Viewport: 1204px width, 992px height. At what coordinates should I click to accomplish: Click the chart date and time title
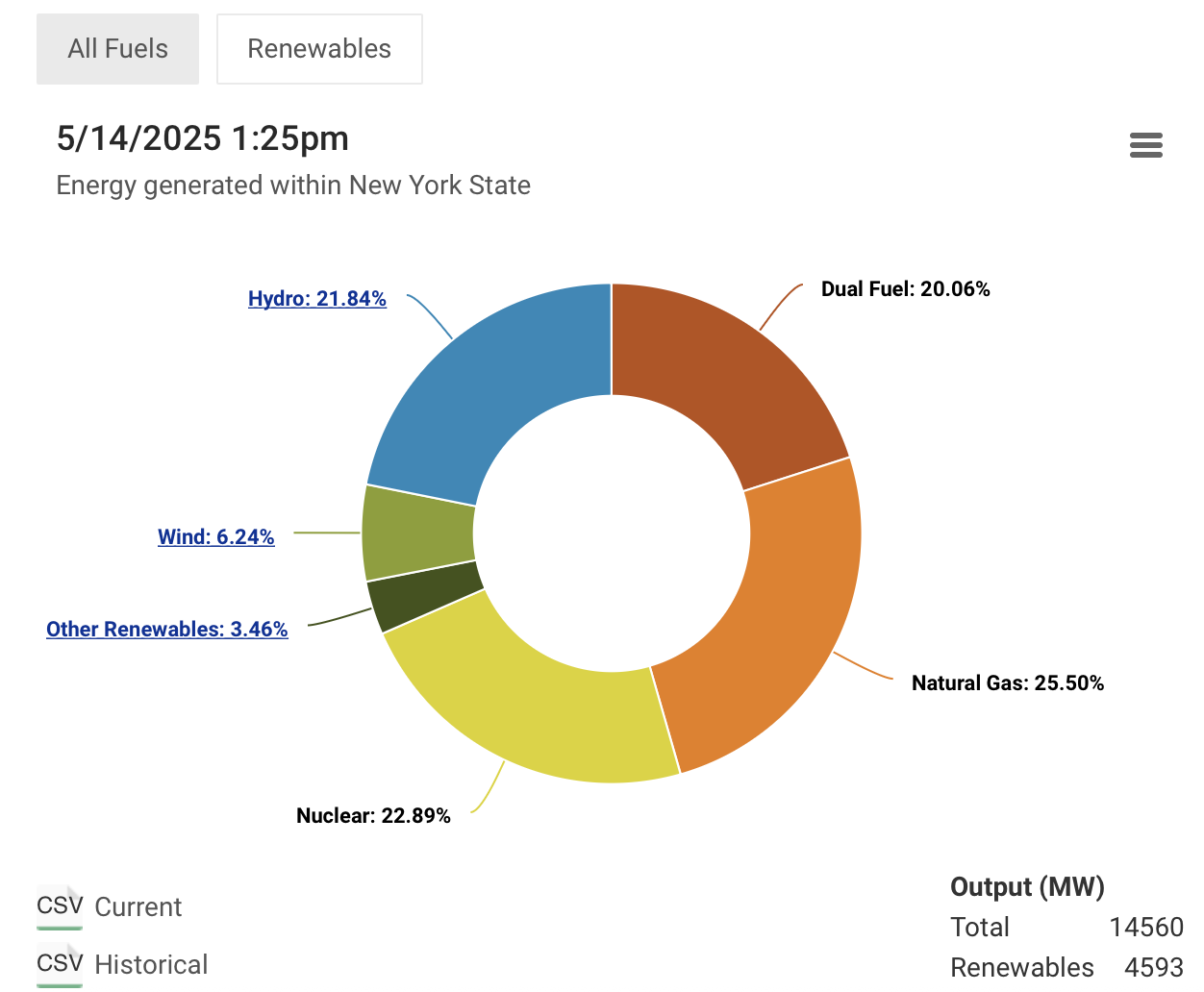(x=203, y=138)
